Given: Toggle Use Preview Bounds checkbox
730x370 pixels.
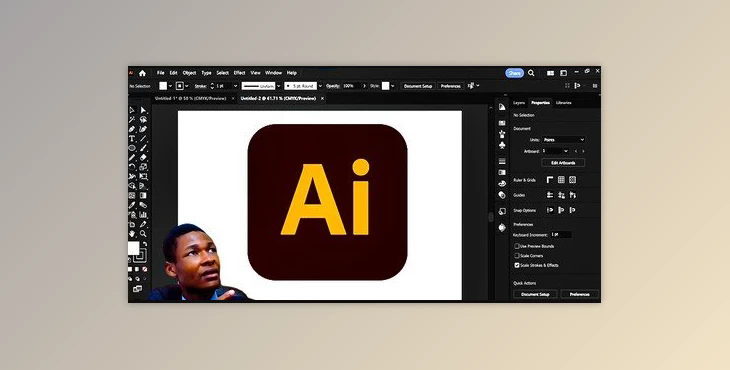Looking at the screenshot, I should click(x=517, y=246).
